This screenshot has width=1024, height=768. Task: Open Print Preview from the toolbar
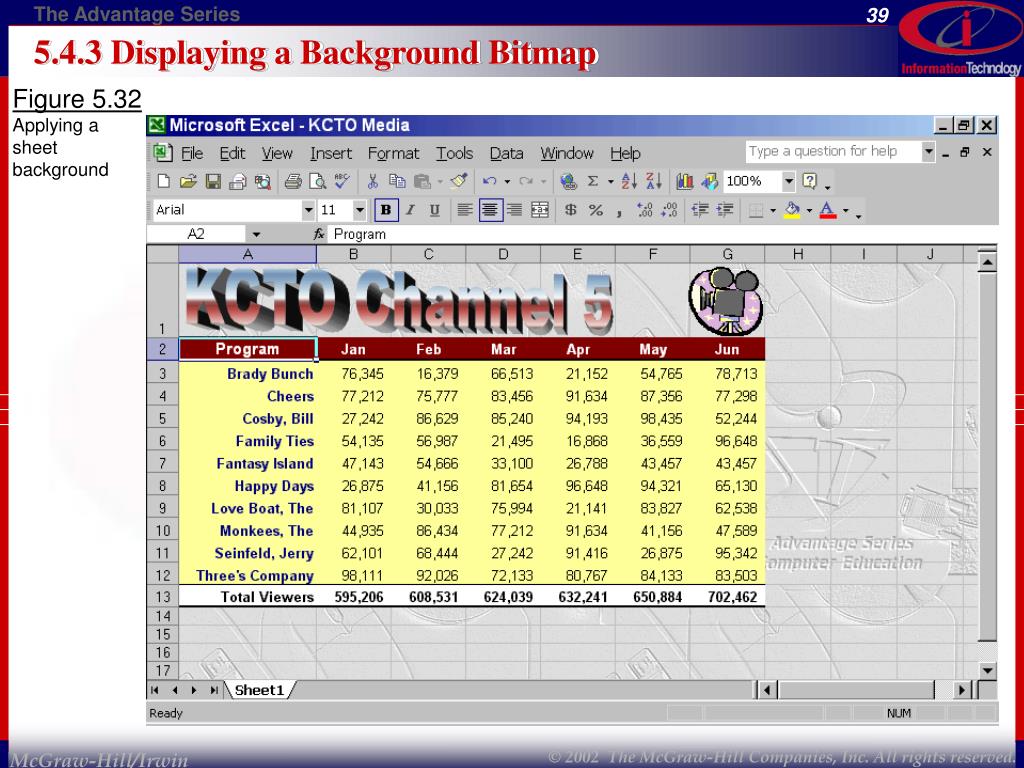point(317,182)
